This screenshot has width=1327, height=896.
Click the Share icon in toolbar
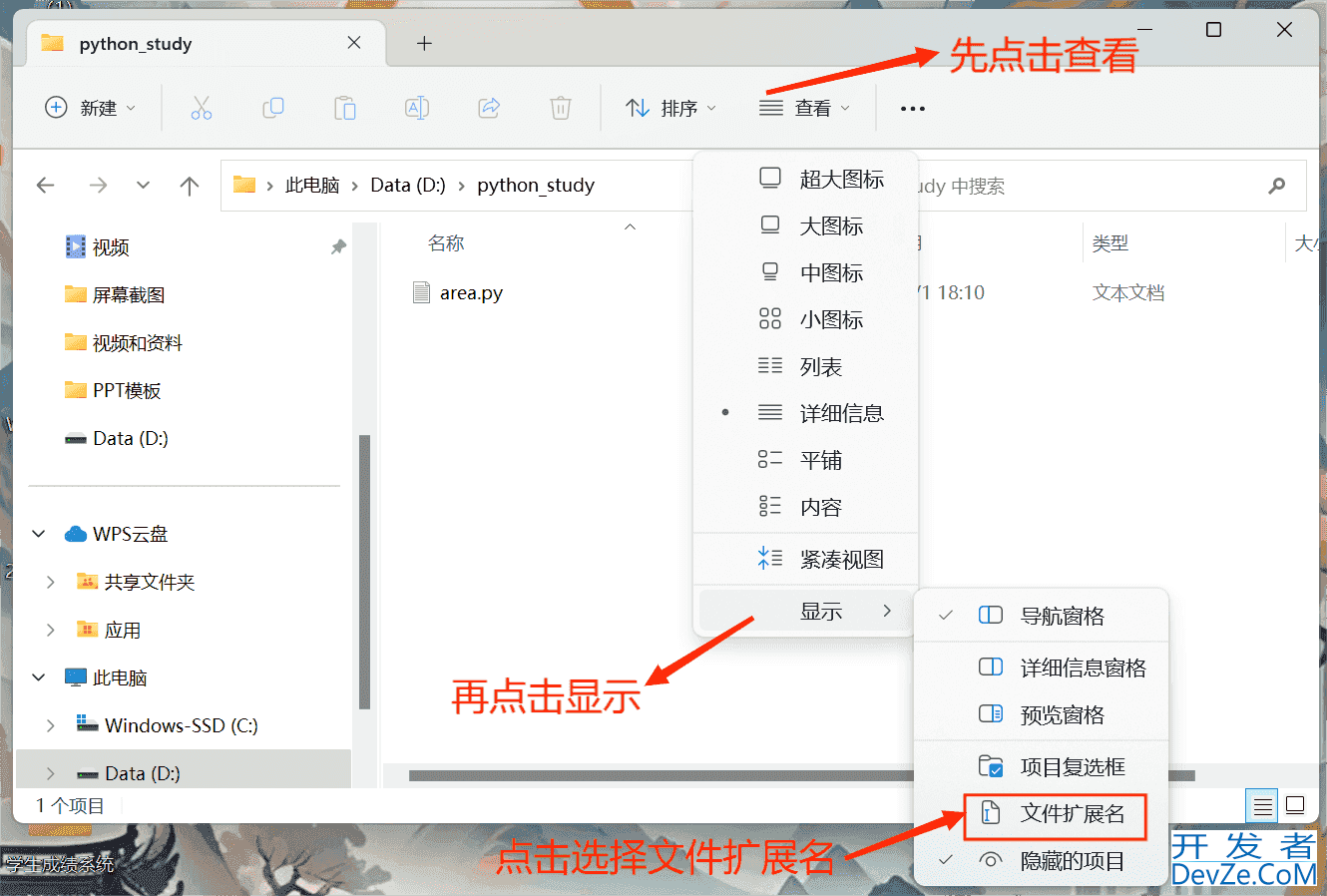click(x=489, y=108)
